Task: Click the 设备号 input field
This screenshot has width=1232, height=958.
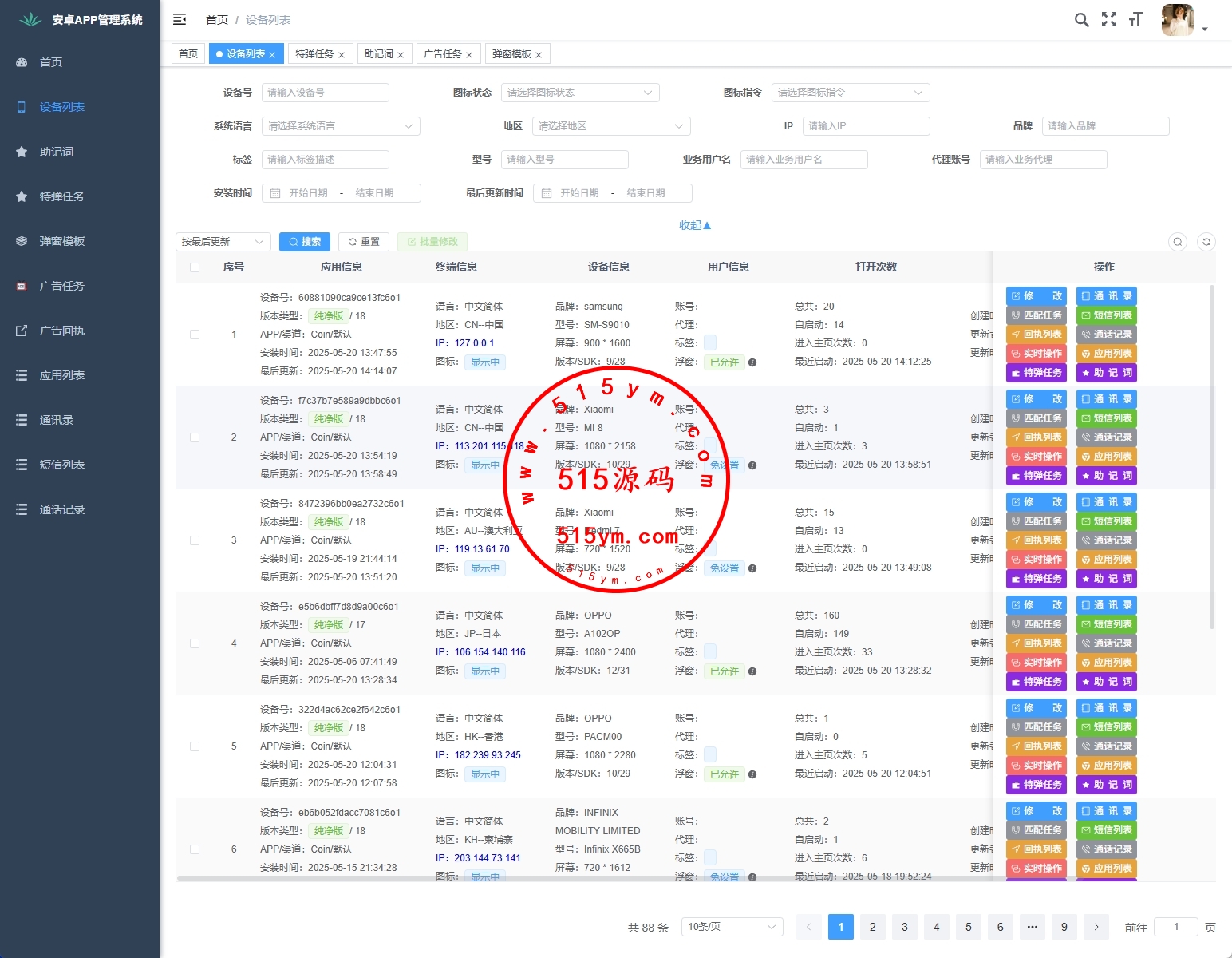Action: click(325, 93)
